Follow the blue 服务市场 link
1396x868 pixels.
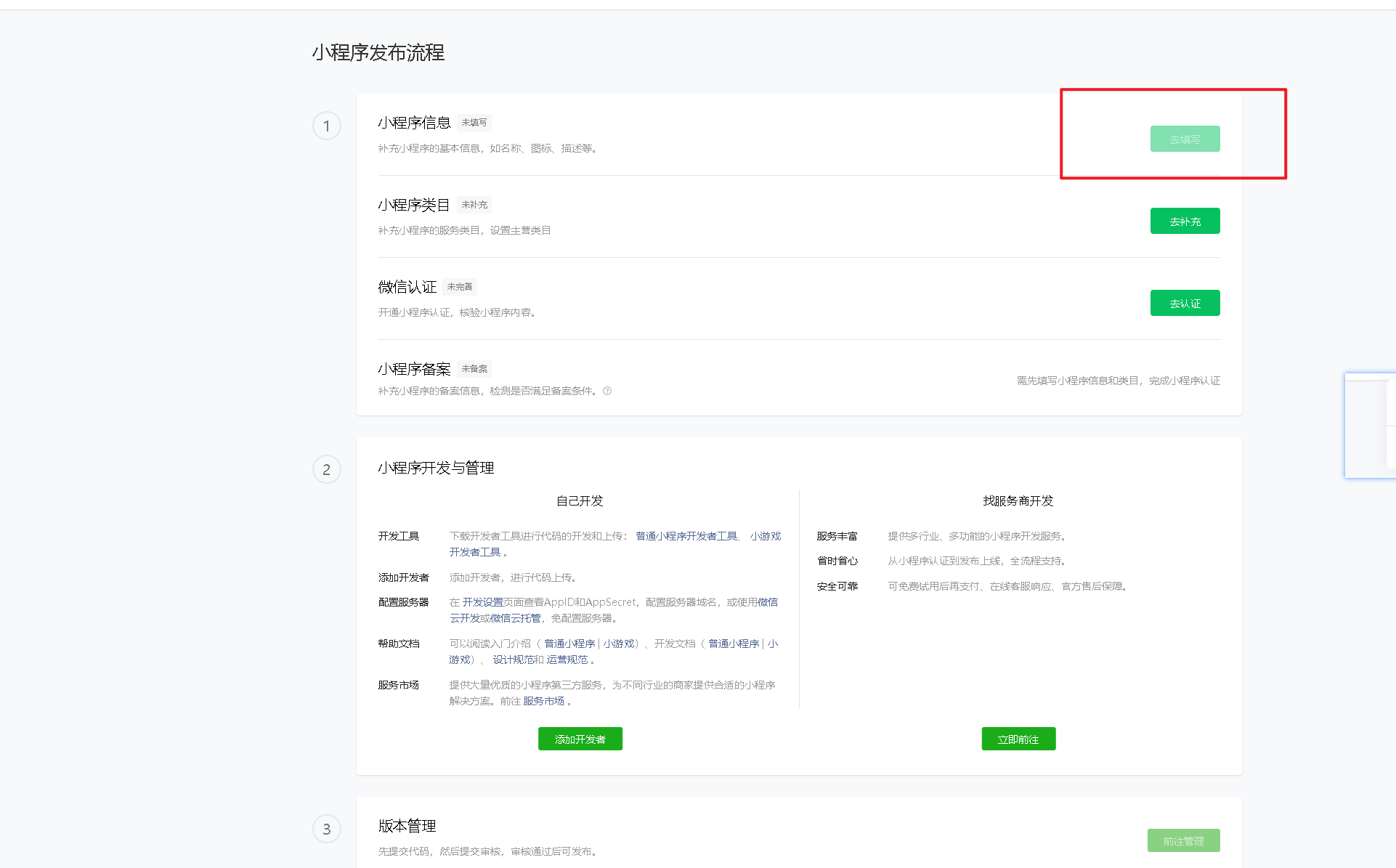click(x=544, y=701)
